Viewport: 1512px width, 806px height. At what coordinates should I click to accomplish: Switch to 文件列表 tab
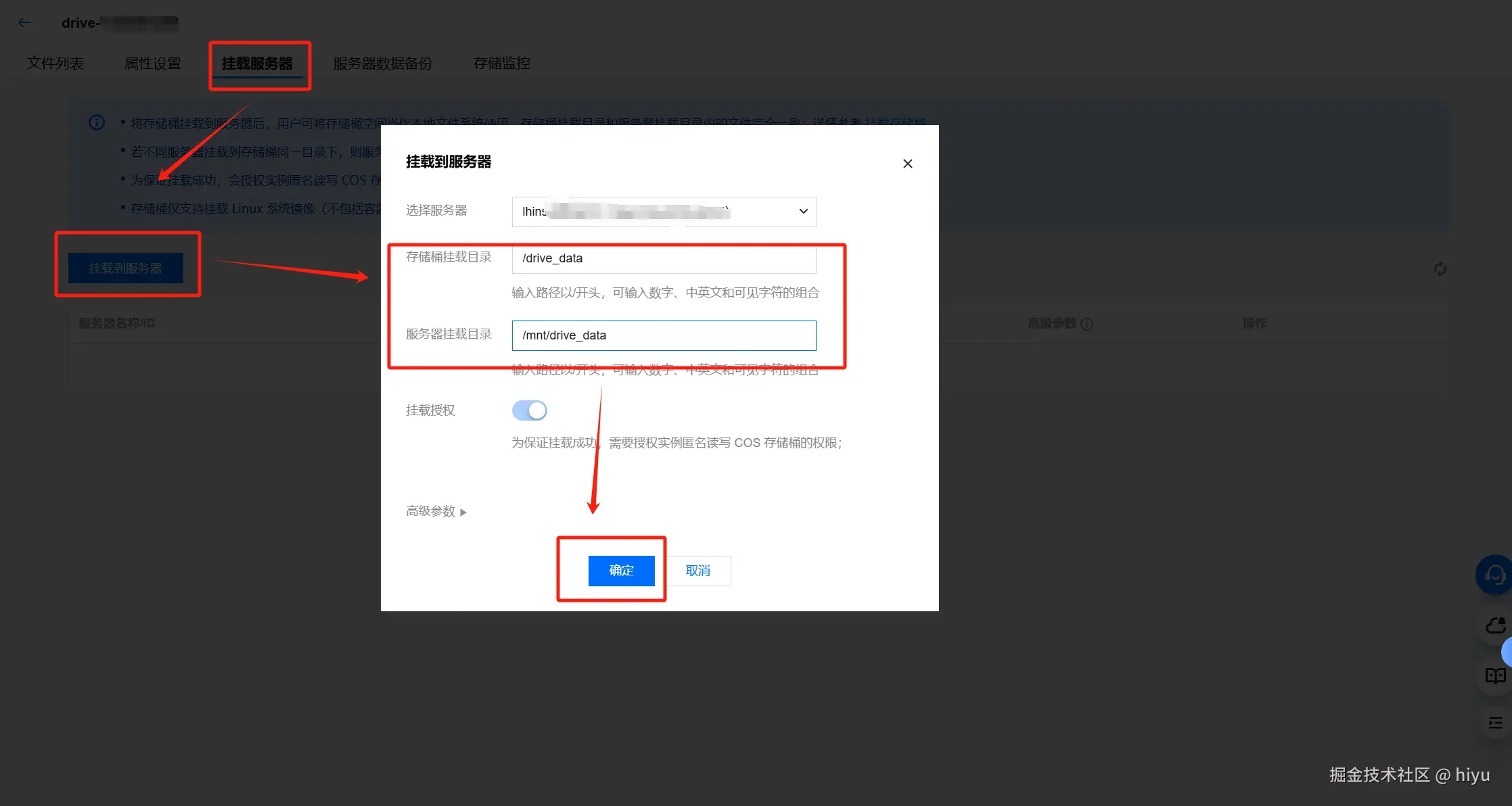[x=55, y=64]
